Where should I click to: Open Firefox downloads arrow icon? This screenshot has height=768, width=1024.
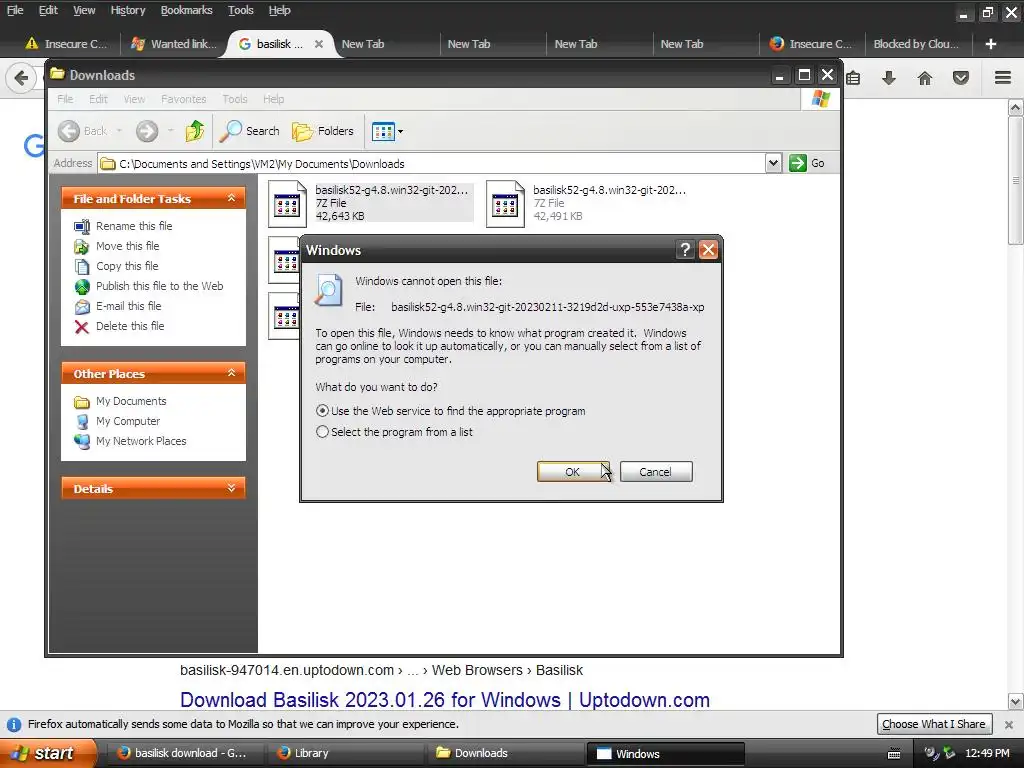[889, 78]
